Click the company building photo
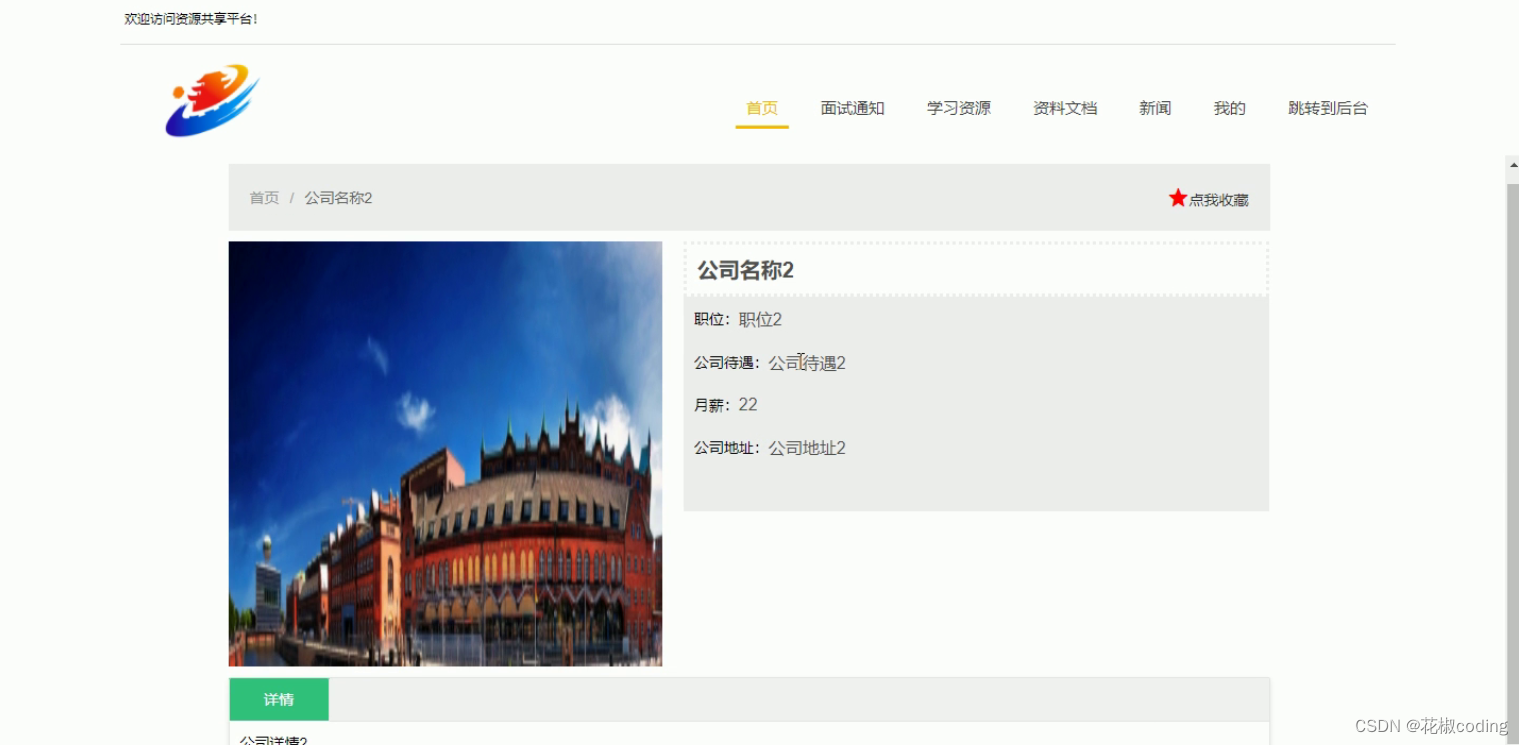This screenshot has width=1523, height=745. click(445, 453)
